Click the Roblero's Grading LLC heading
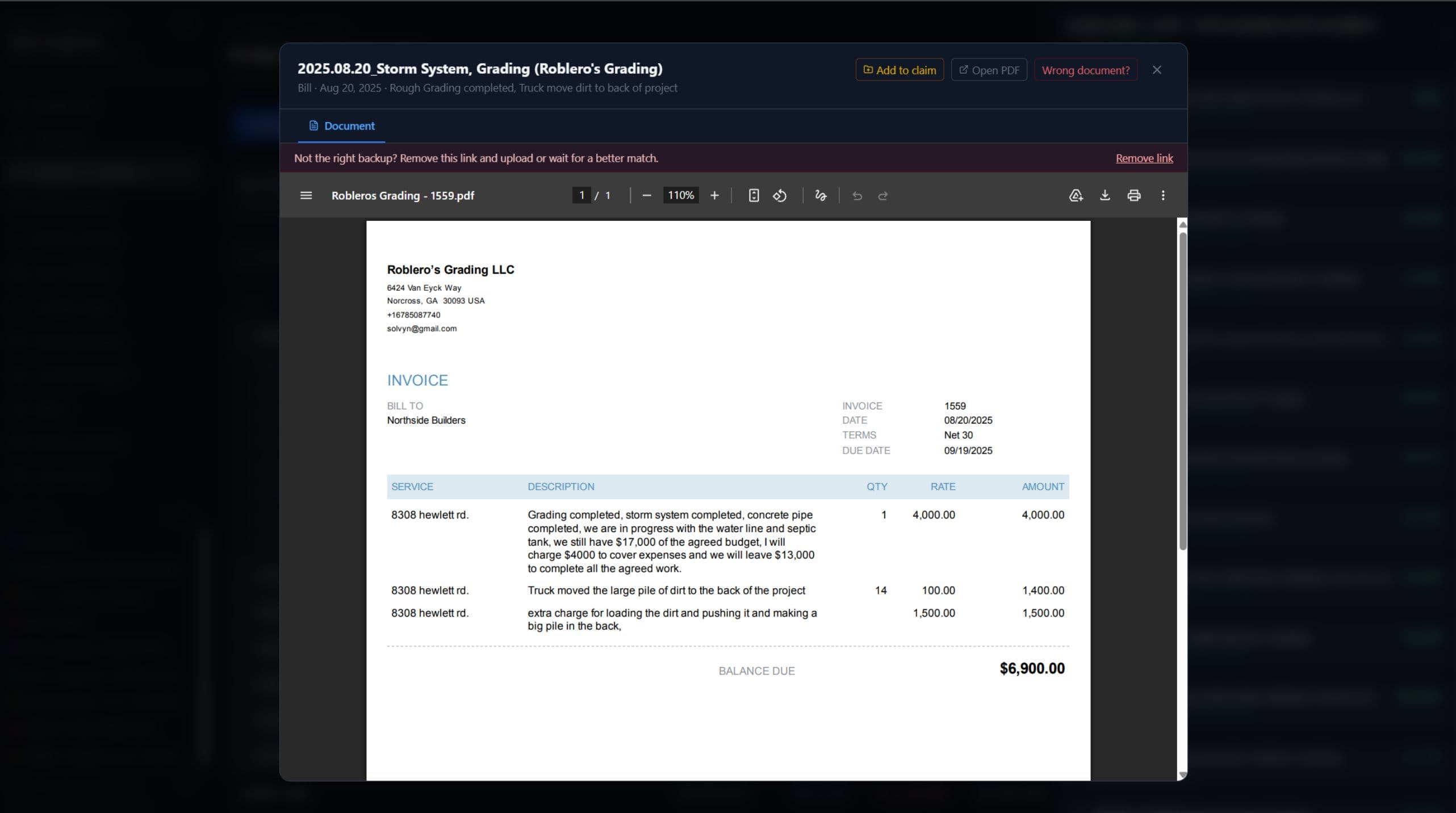The image size is (1456, 813). pyautogui.click(x=450, y=270)
